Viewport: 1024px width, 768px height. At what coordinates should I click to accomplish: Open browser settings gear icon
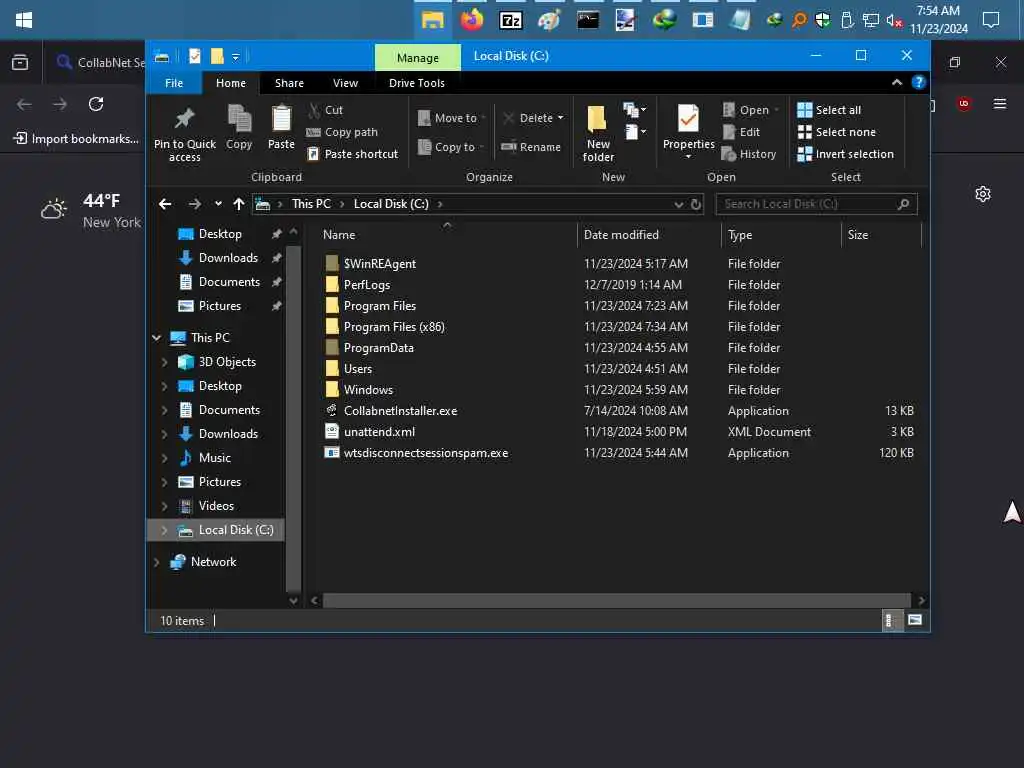click(982, 194)
